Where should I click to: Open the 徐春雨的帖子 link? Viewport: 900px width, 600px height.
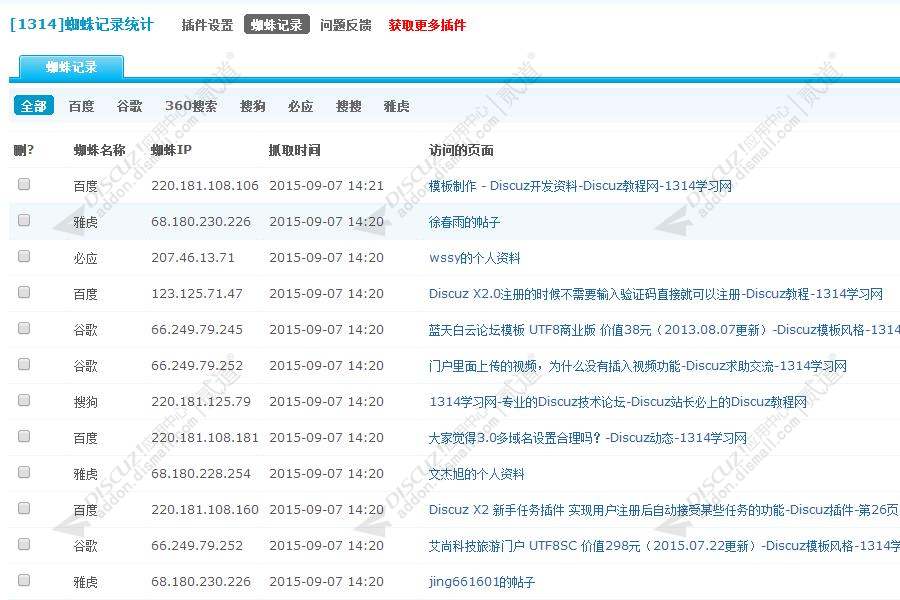[464, 222]
